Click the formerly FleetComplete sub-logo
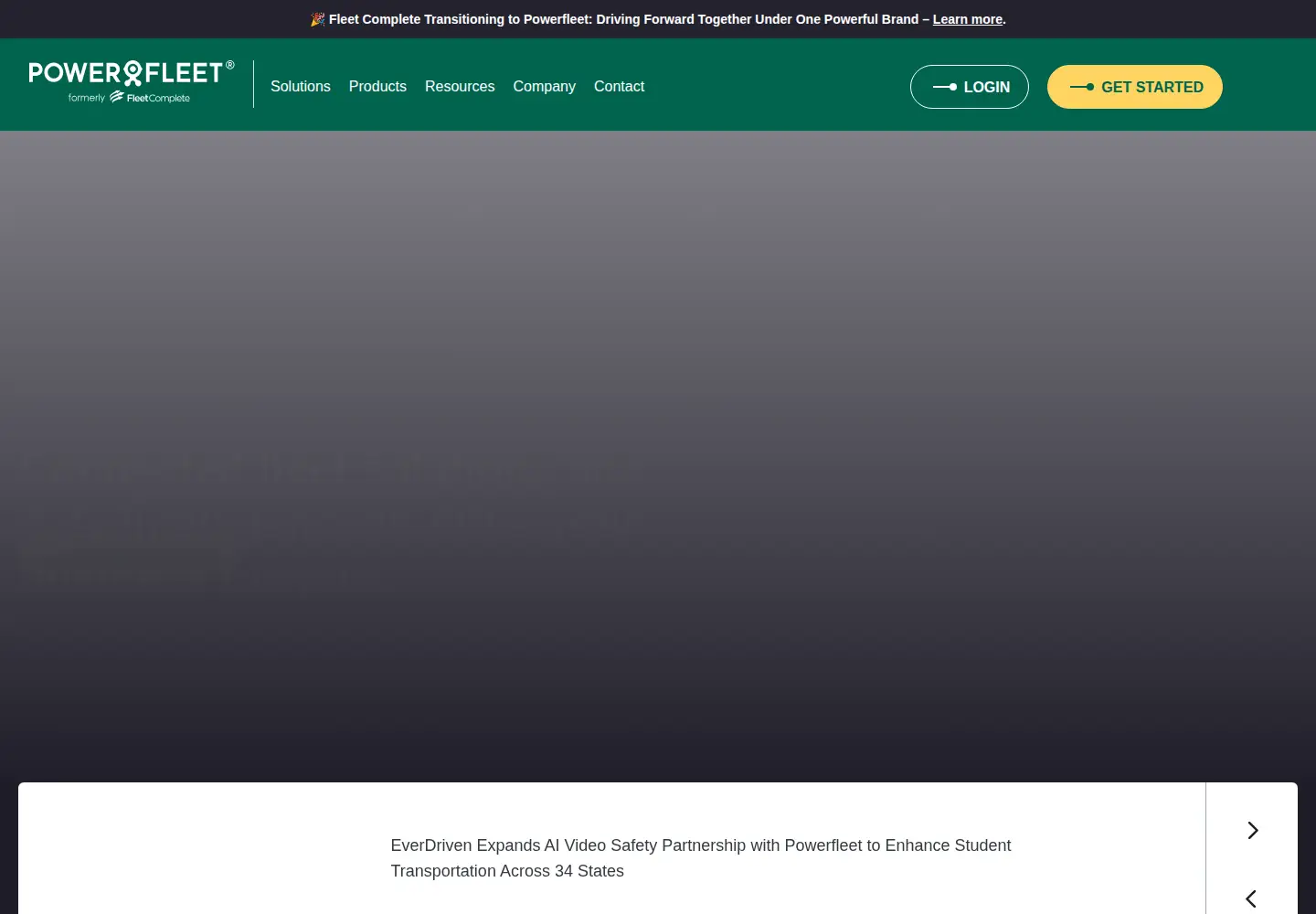 coord(129,97)
